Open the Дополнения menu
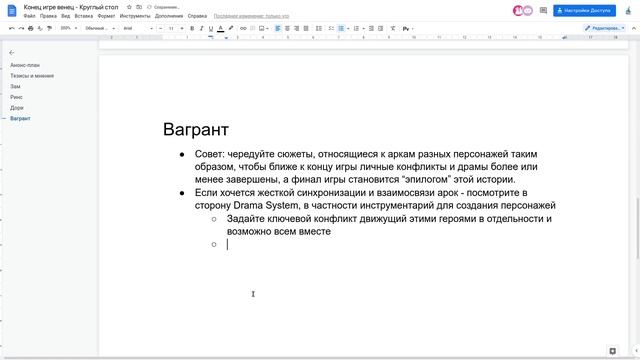 (x=169, y=16)
